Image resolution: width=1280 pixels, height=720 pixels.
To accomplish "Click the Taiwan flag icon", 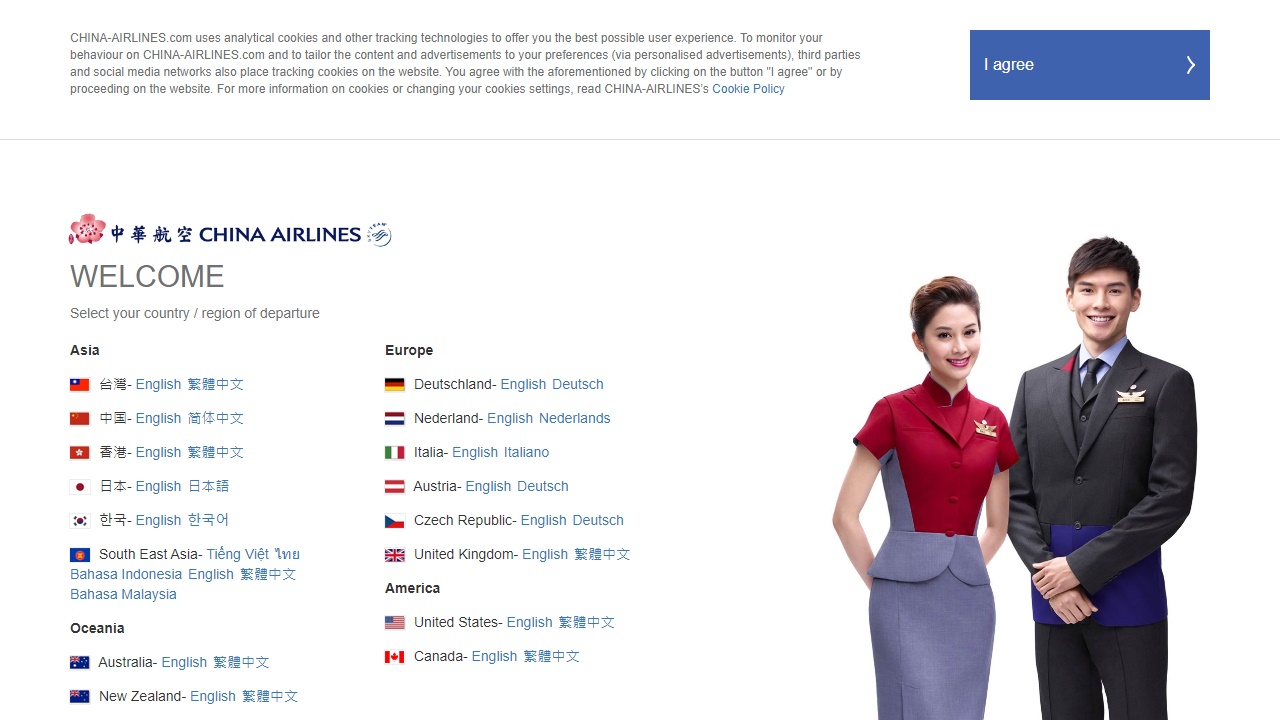I will [80, 385].
